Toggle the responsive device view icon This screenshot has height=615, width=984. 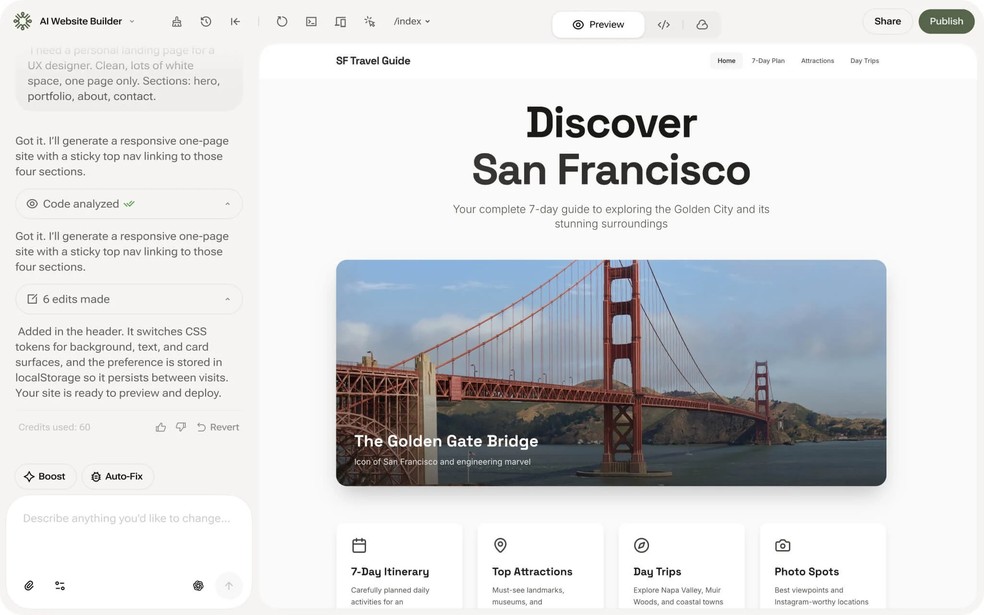pyautogui.click(x=340, y=22)
